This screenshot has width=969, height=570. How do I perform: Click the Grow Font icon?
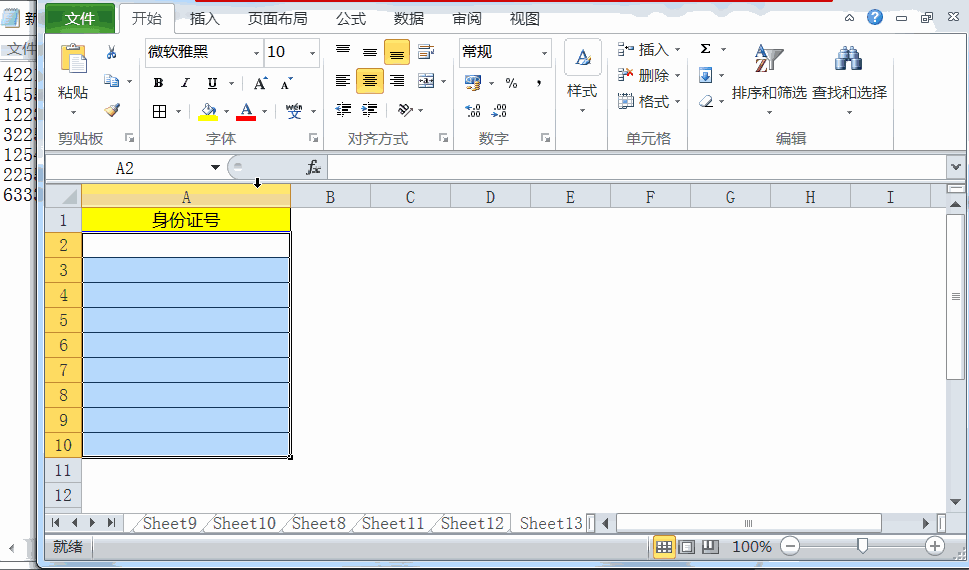pyautogui.click(x=260, y=83)
